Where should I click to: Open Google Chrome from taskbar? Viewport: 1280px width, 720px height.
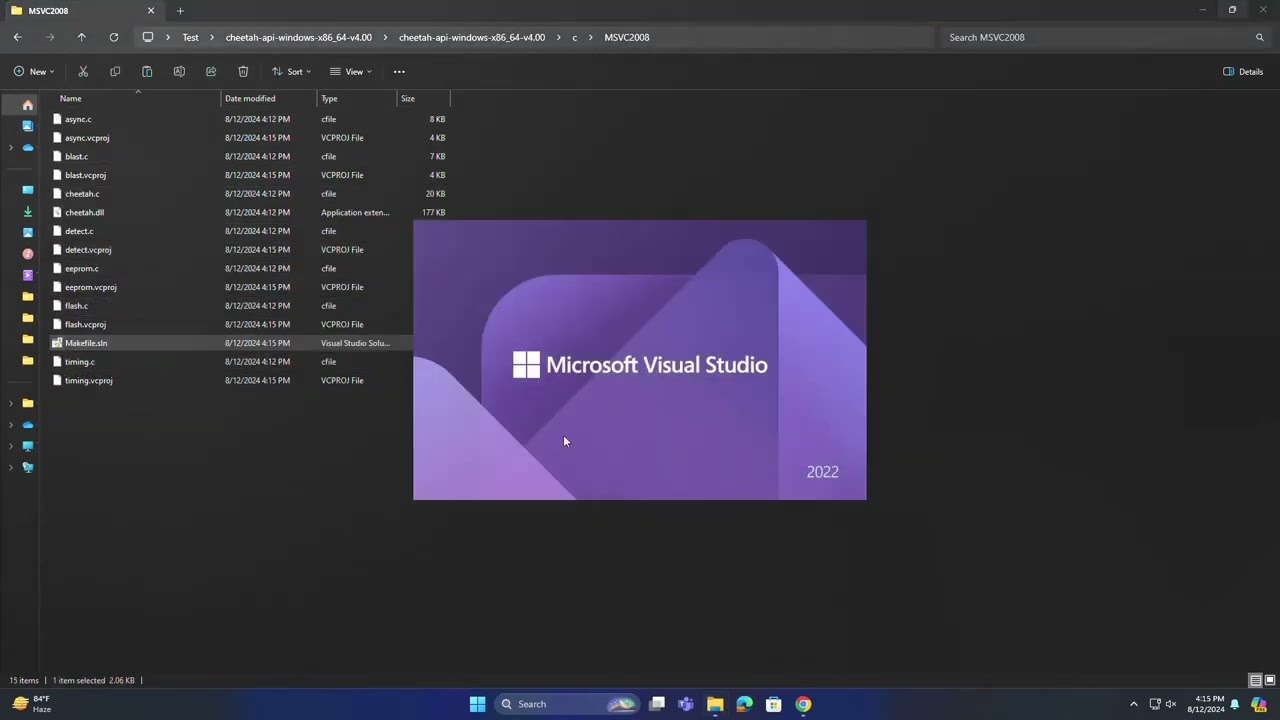point(803,704)
